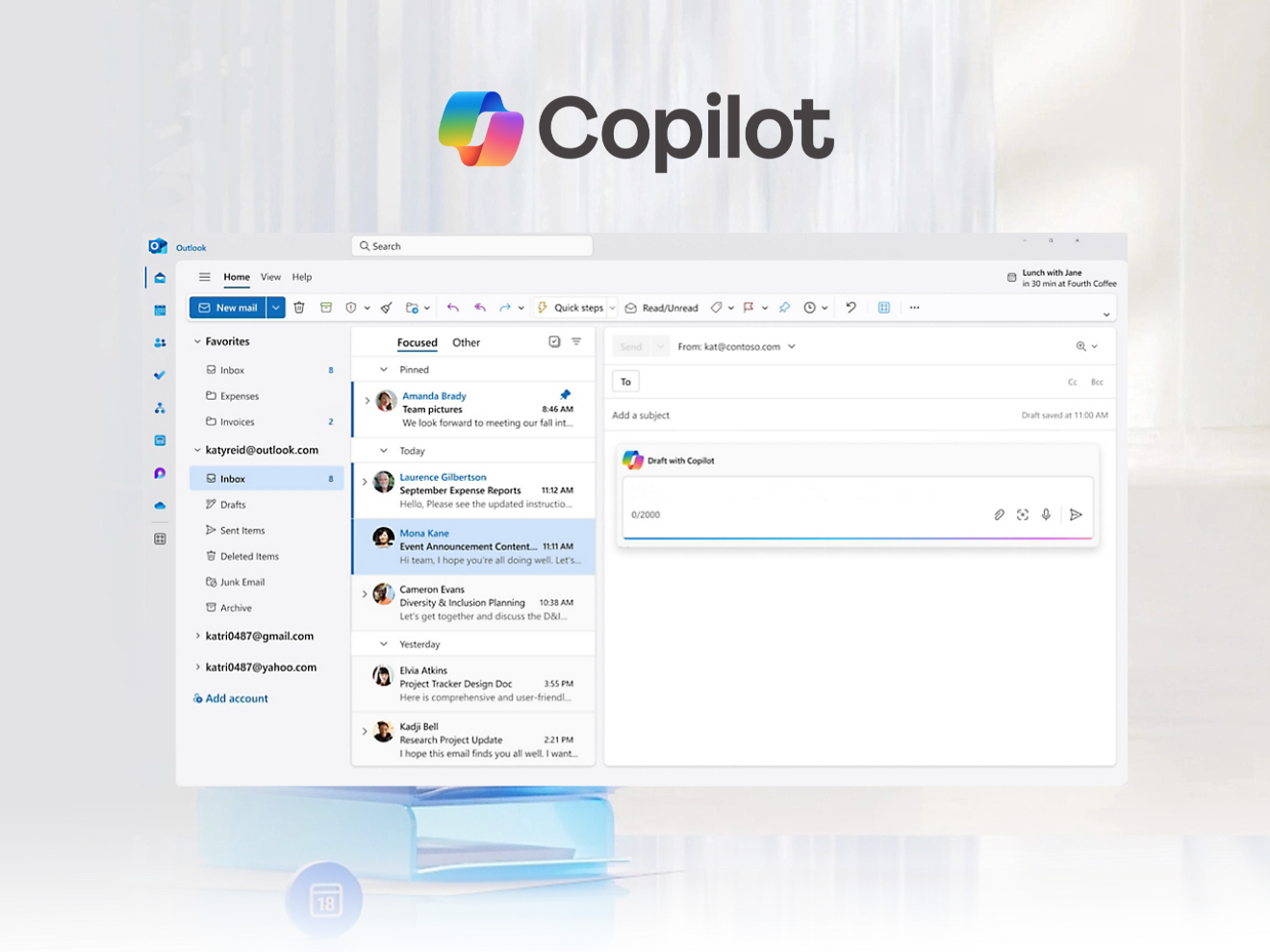Click the Report shield icon
This screenshot has width=1270, height=952.
tap(351, 308)
